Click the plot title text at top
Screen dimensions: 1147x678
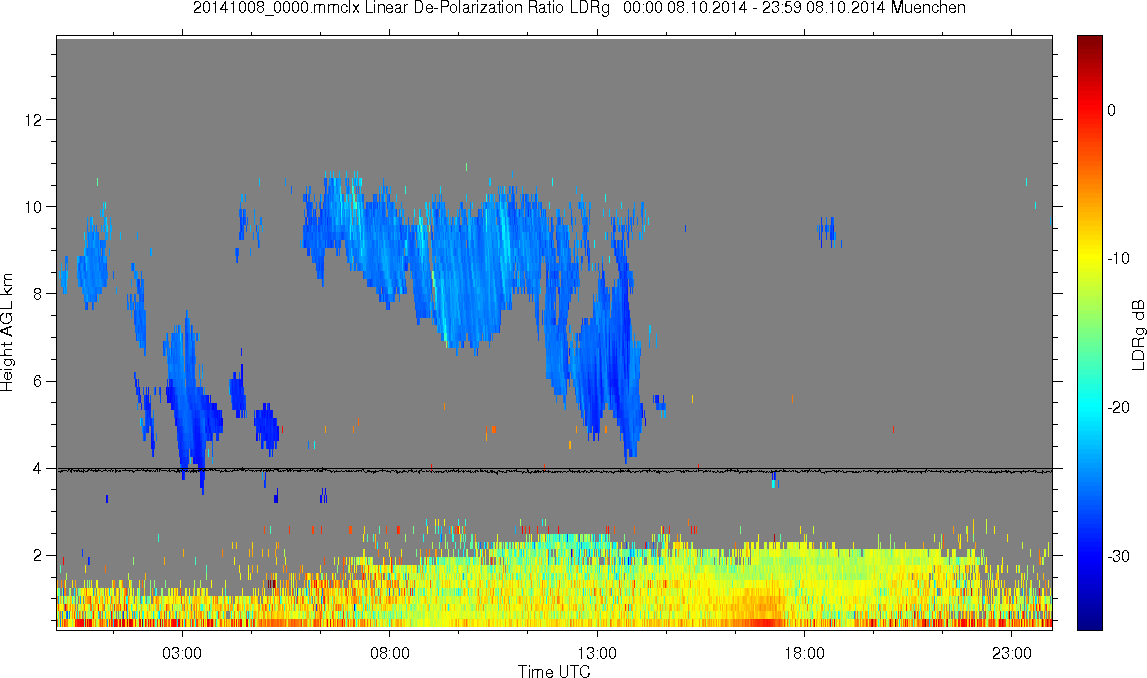click(x=579, y=8)
